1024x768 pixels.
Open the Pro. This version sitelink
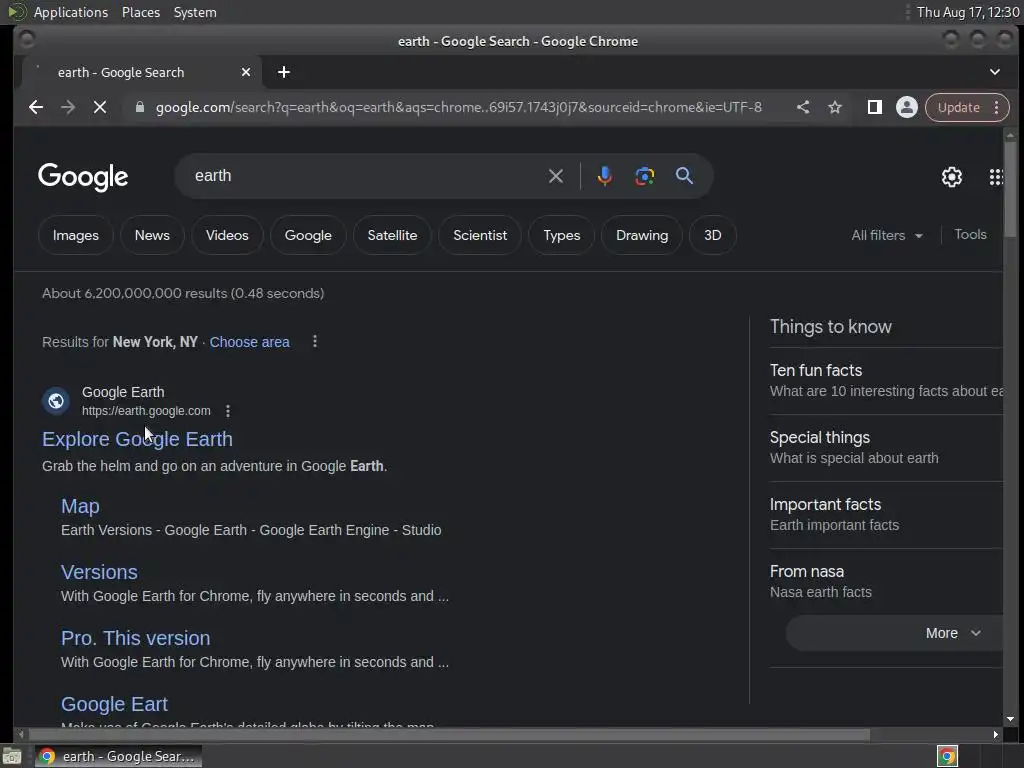[136, 638]
